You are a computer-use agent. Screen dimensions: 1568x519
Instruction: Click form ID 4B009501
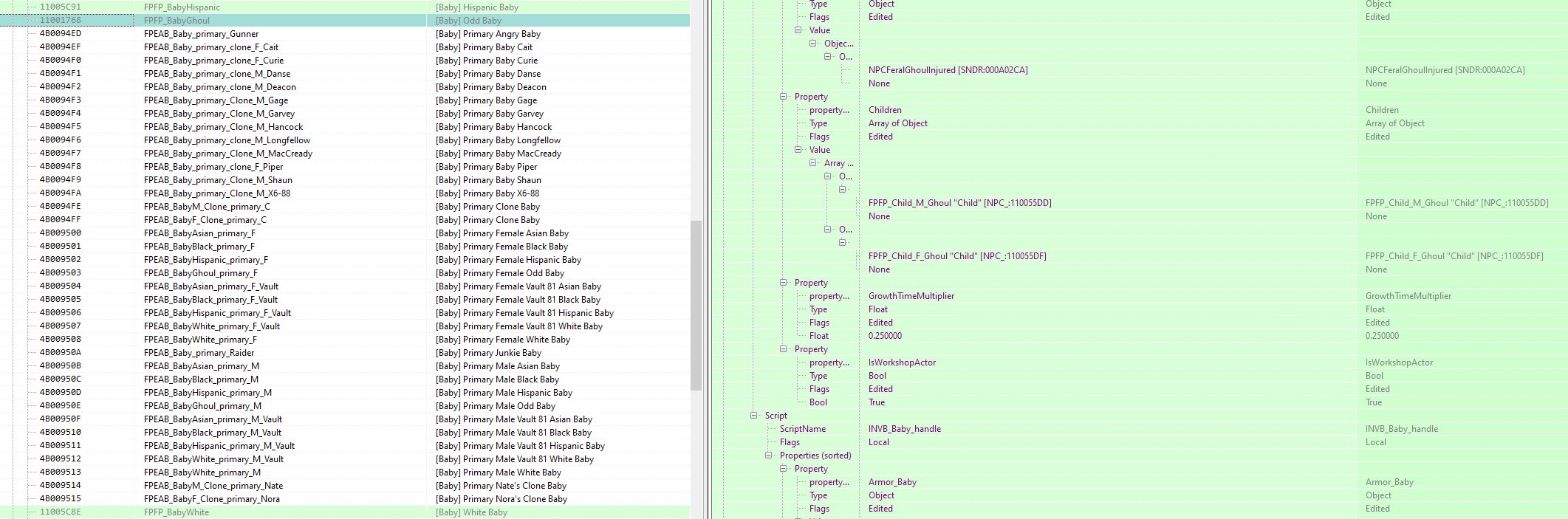coord(61,247)
